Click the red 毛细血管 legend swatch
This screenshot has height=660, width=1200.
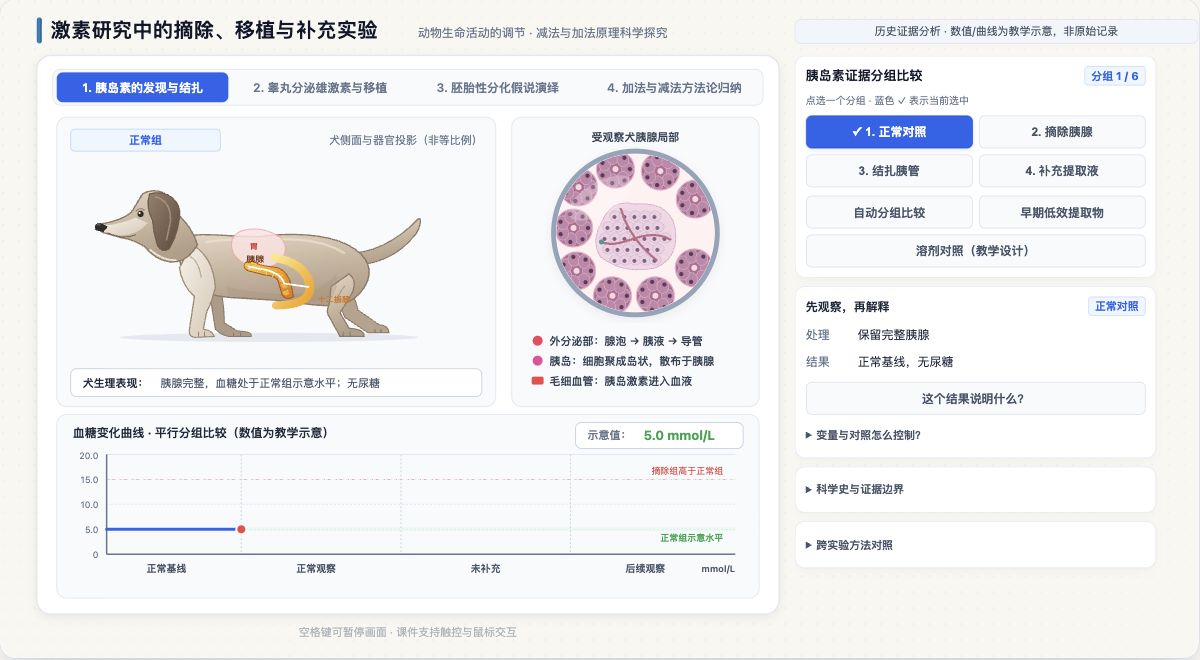538,381
